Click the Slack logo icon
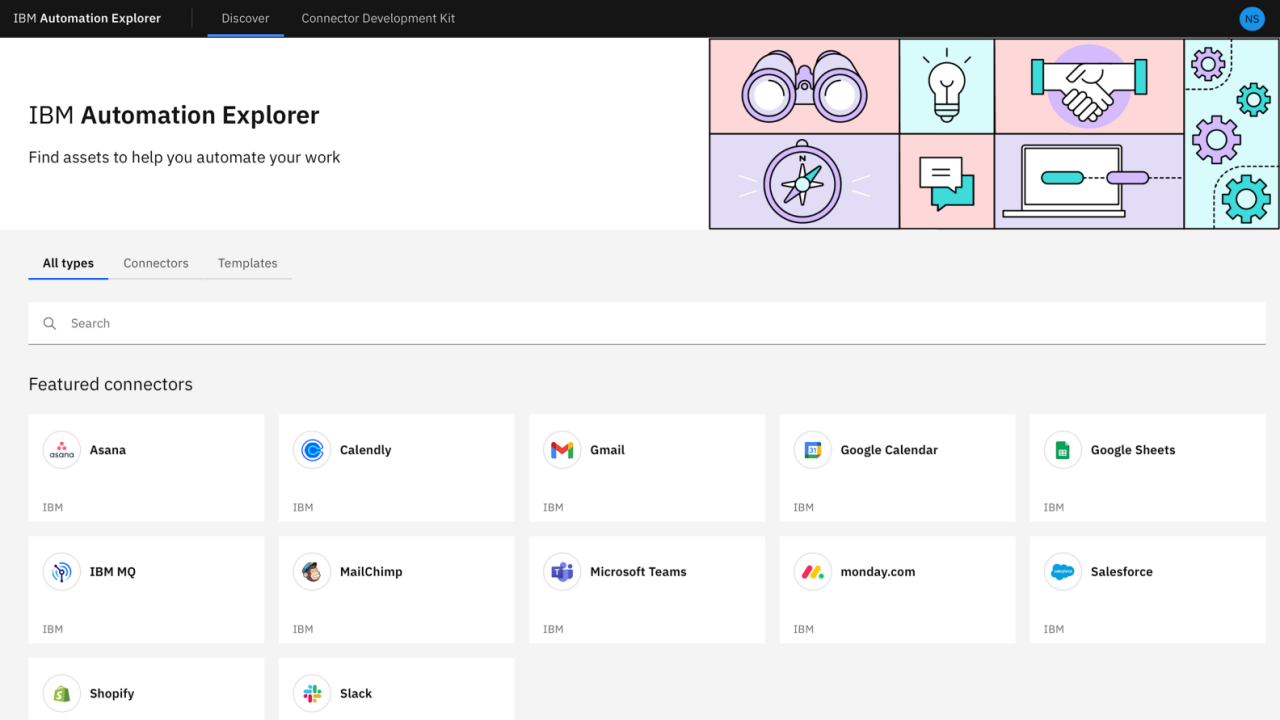The image size is (1280, 720). coord(312,693)
